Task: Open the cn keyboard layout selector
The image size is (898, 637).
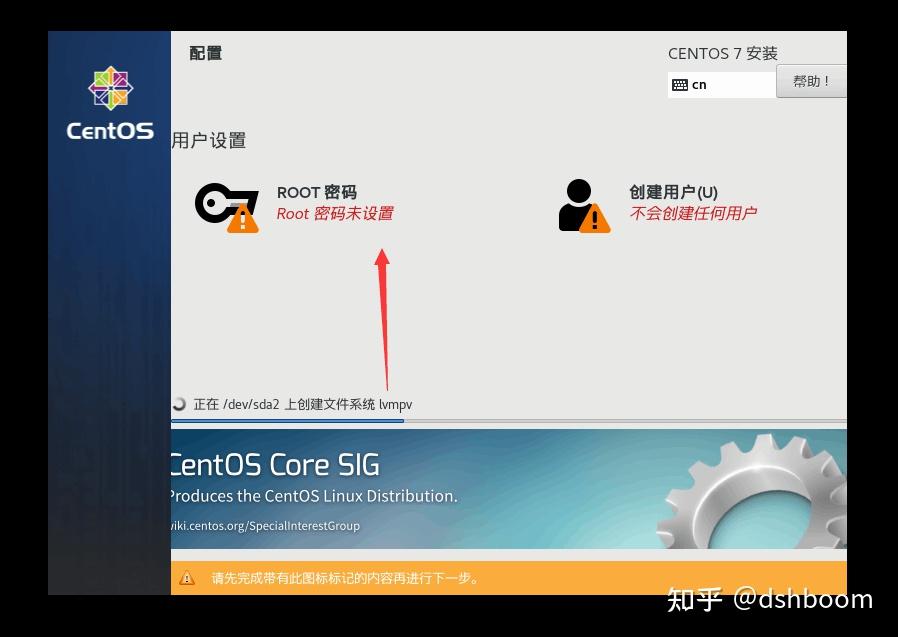Action: pos(720,84)
